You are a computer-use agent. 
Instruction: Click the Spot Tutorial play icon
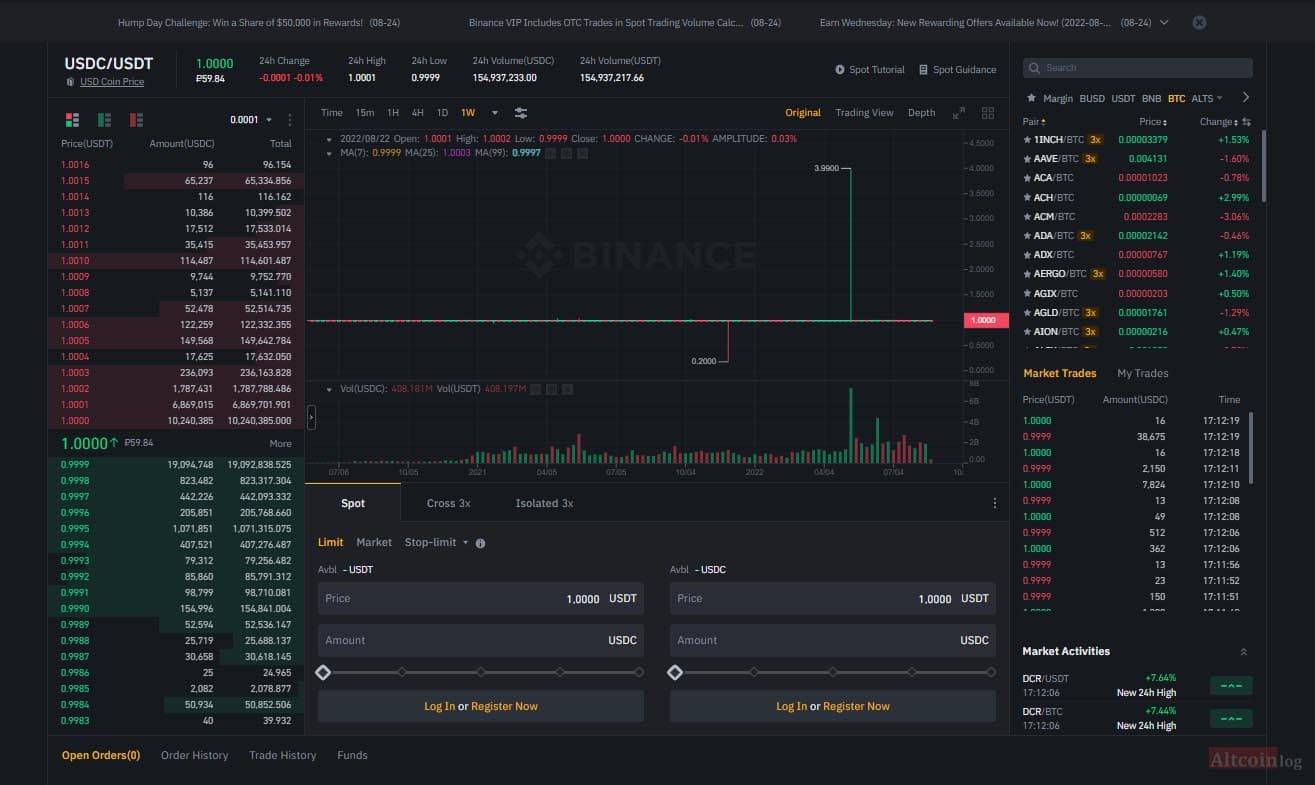(840, 70)
